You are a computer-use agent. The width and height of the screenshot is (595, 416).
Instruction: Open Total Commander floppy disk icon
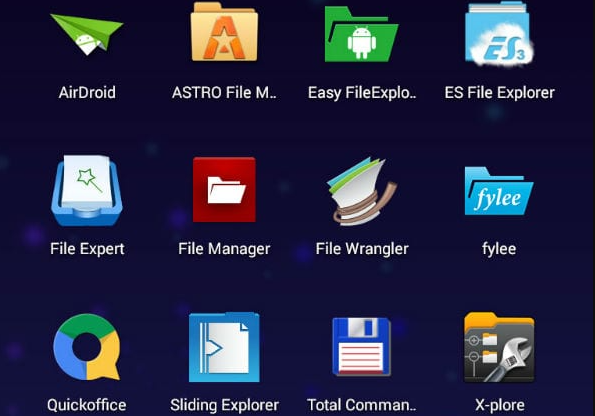(x=362, y=347)
